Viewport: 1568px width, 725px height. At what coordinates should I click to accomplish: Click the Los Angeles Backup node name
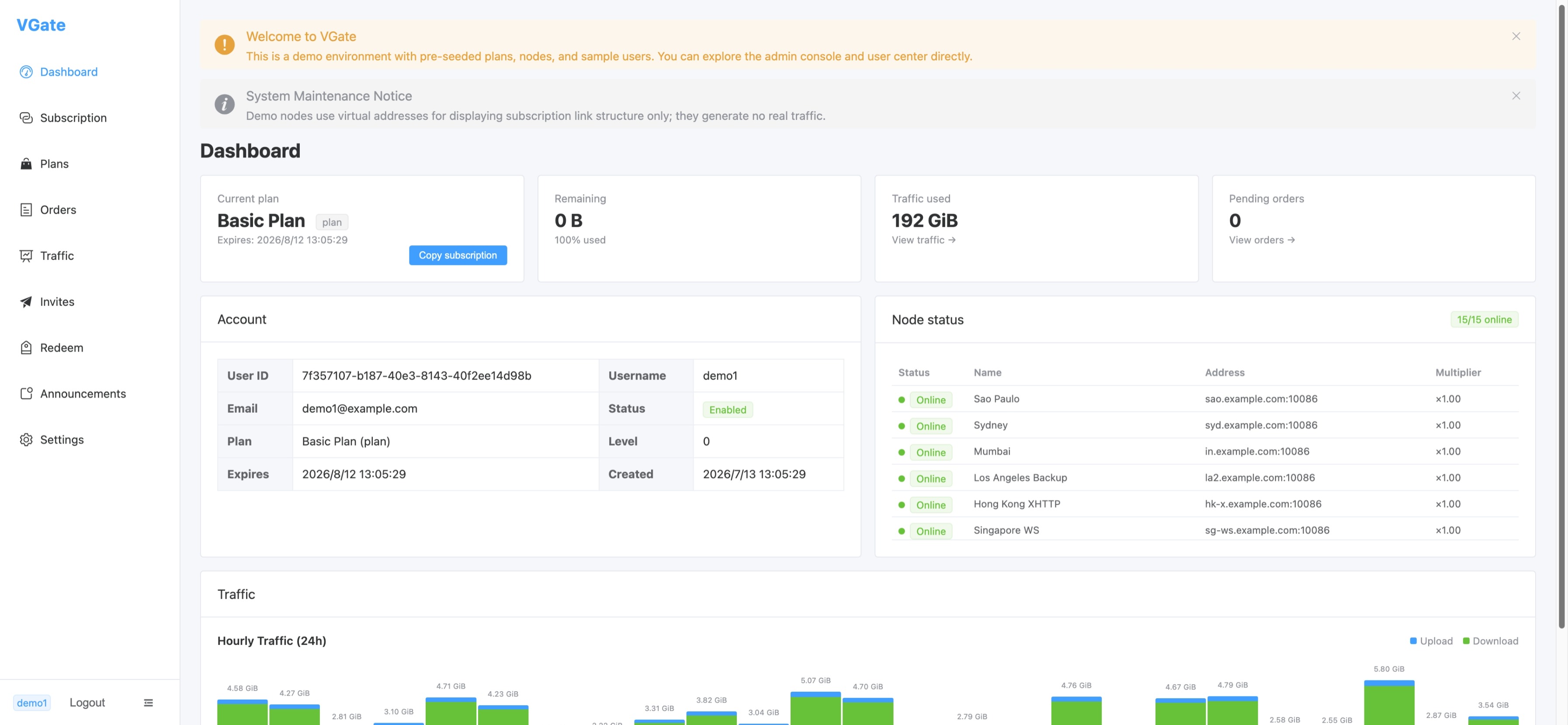pos(1020,478)
